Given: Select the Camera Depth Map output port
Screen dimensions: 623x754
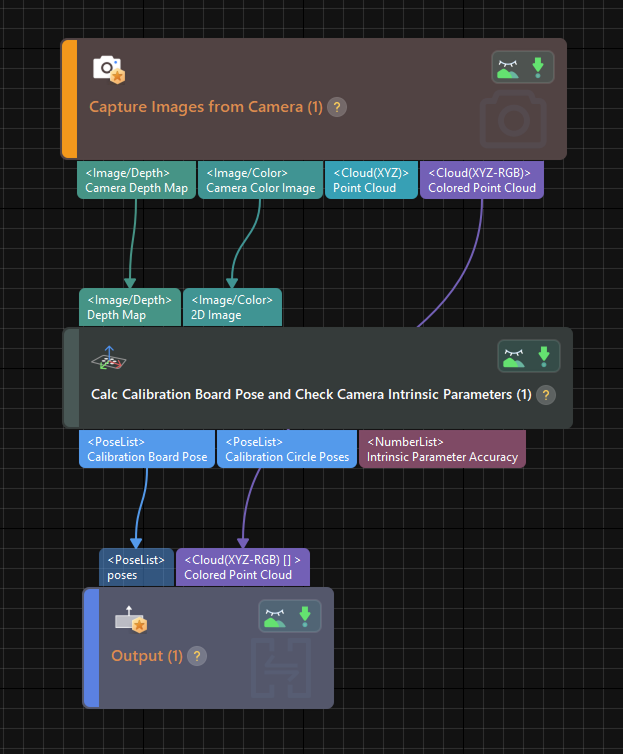Looking at the screenshot, I should pyautogui.click(x=135, y=181).
